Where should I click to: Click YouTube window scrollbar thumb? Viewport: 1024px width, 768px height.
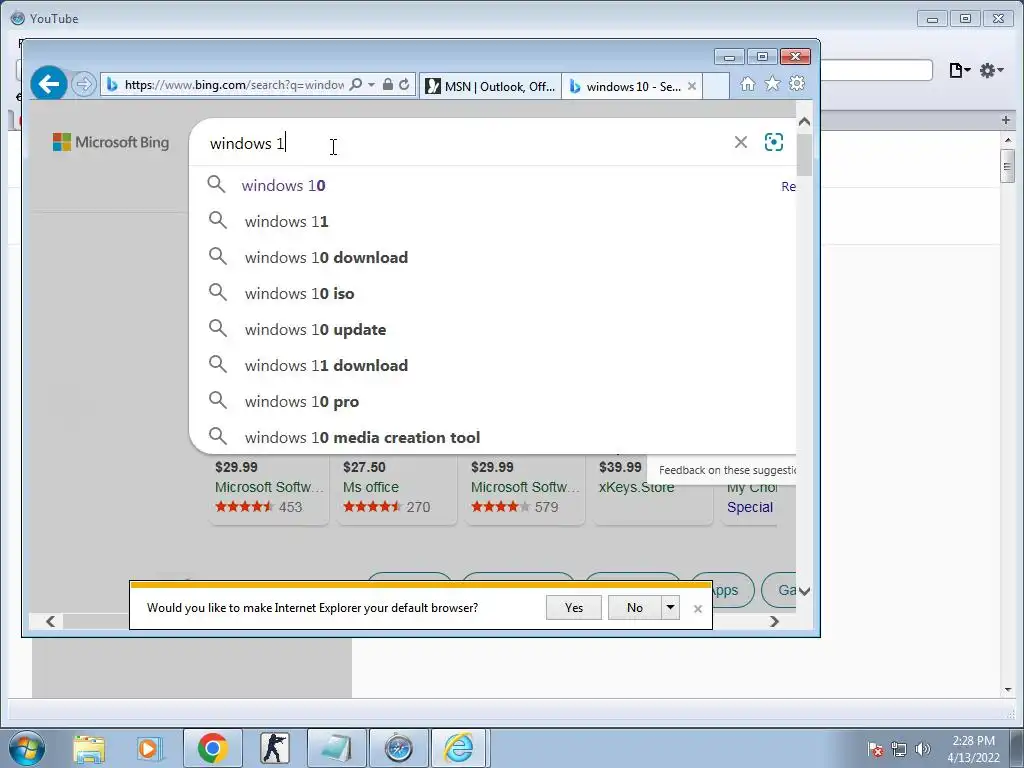tap(1008, 166)
